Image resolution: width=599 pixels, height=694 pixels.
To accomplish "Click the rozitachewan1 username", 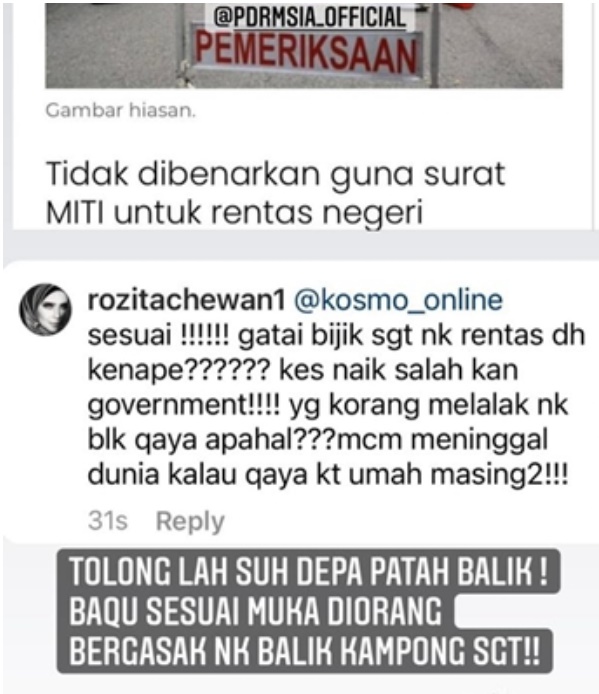I will [x=186, y=300].
